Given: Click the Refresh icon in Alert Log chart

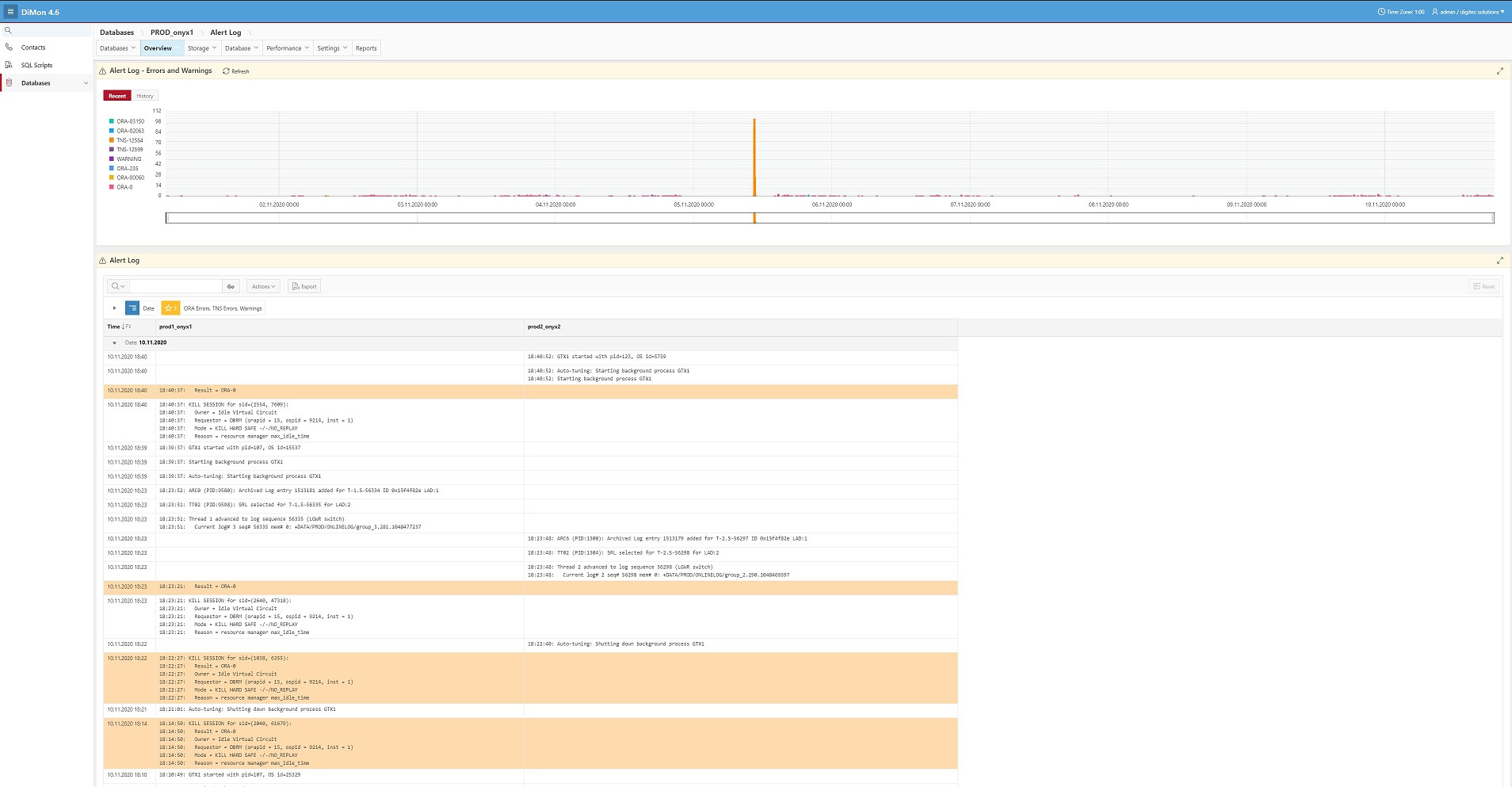Looking at the screenshot, I should 227,71.
